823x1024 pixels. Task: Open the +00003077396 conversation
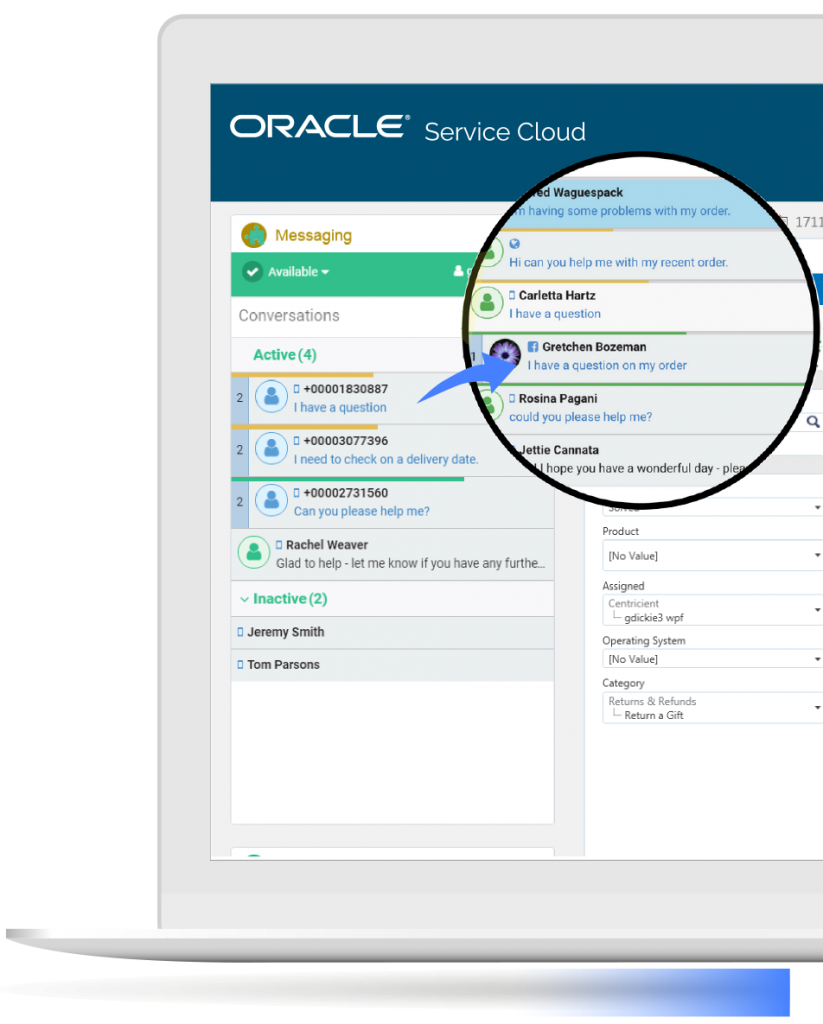[392, 451]
